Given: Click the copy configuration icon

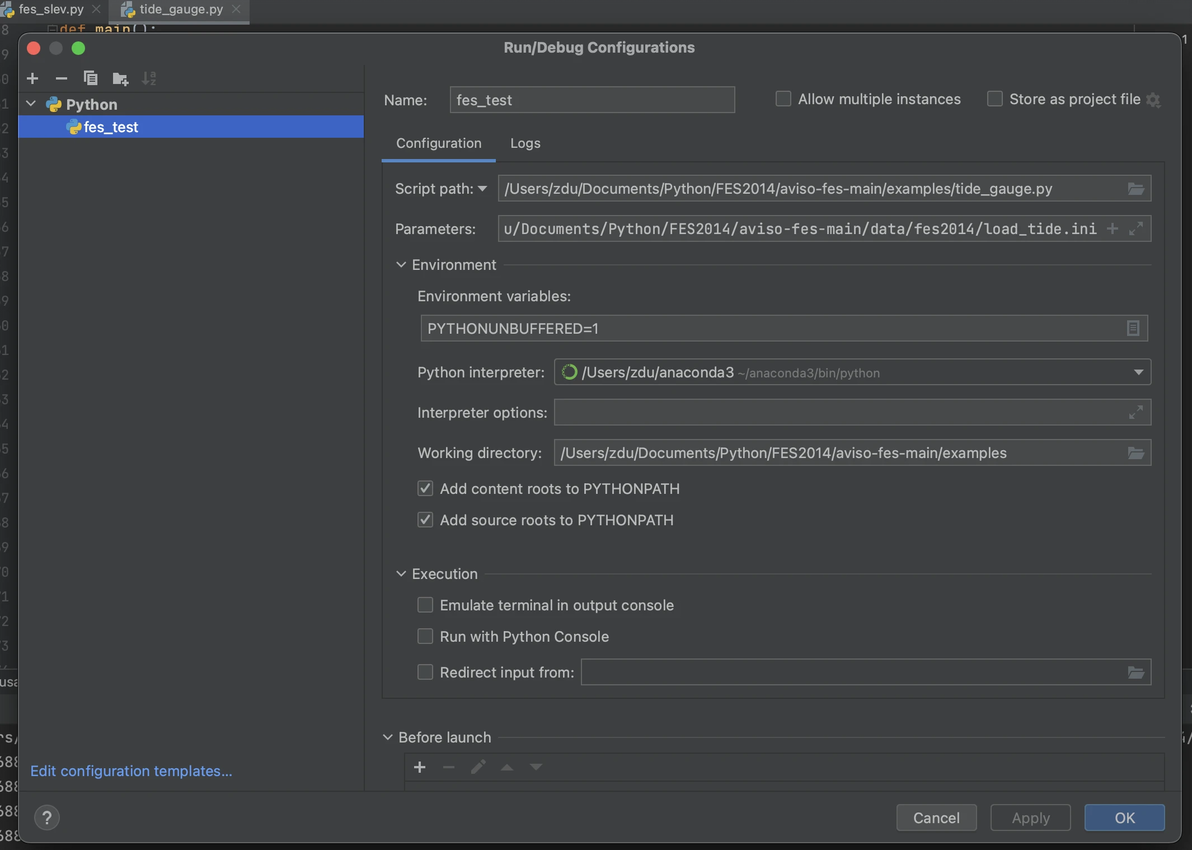Looking at the screenshot, I should point(91,78).
